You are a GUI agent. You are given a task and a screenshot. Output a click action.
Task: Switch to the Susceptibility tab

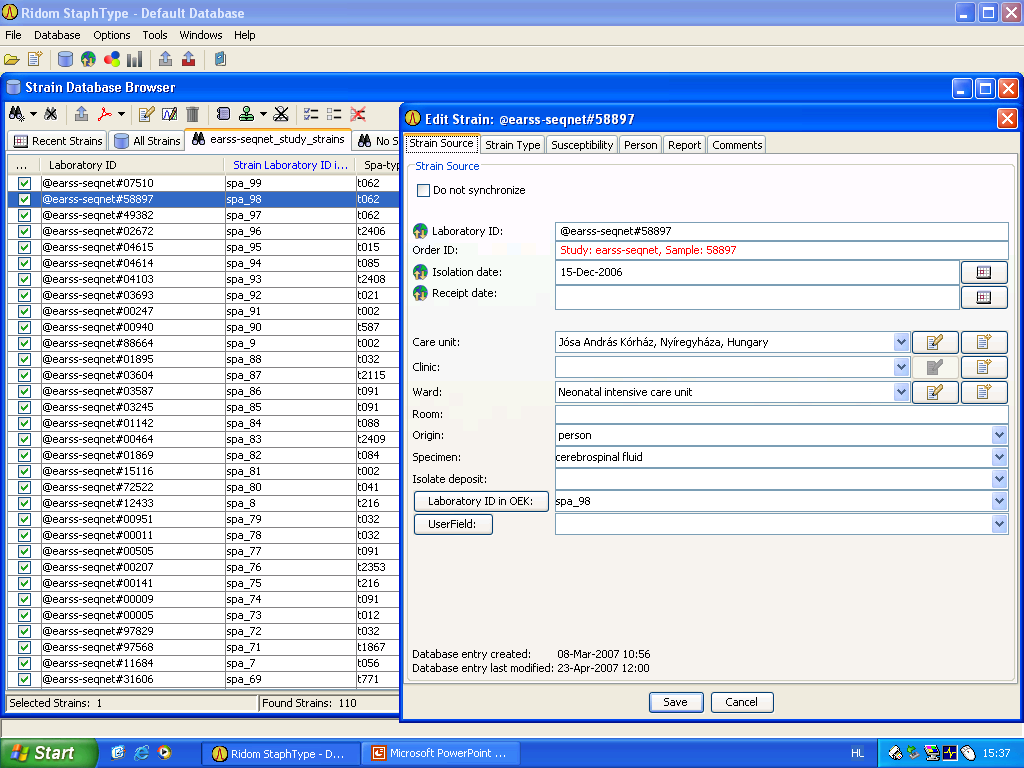coord(582,145)
